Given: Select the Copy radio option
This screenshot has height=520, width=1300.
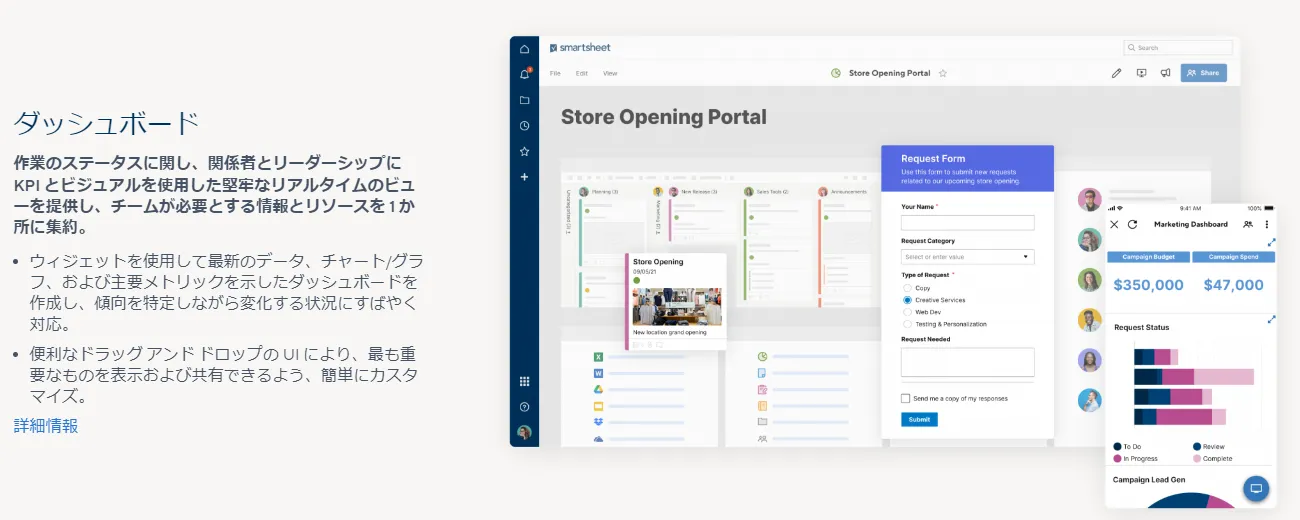Looking at the screenshot, I should pyautogui.click(x=907, y=288).
